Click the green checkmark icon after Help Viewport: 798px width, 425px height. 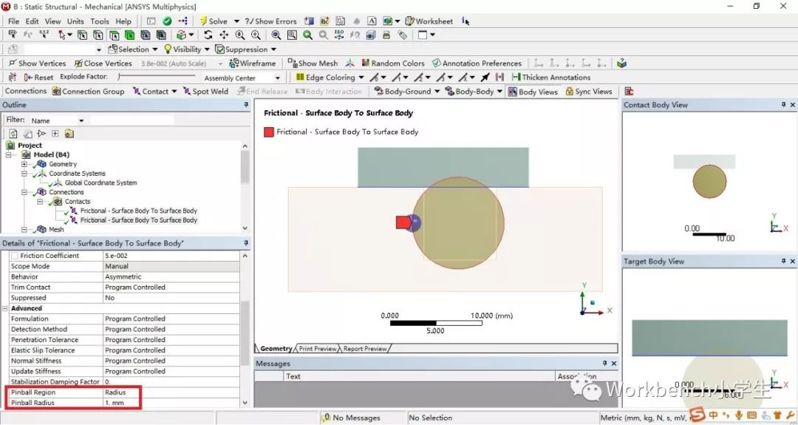[167, 21]
